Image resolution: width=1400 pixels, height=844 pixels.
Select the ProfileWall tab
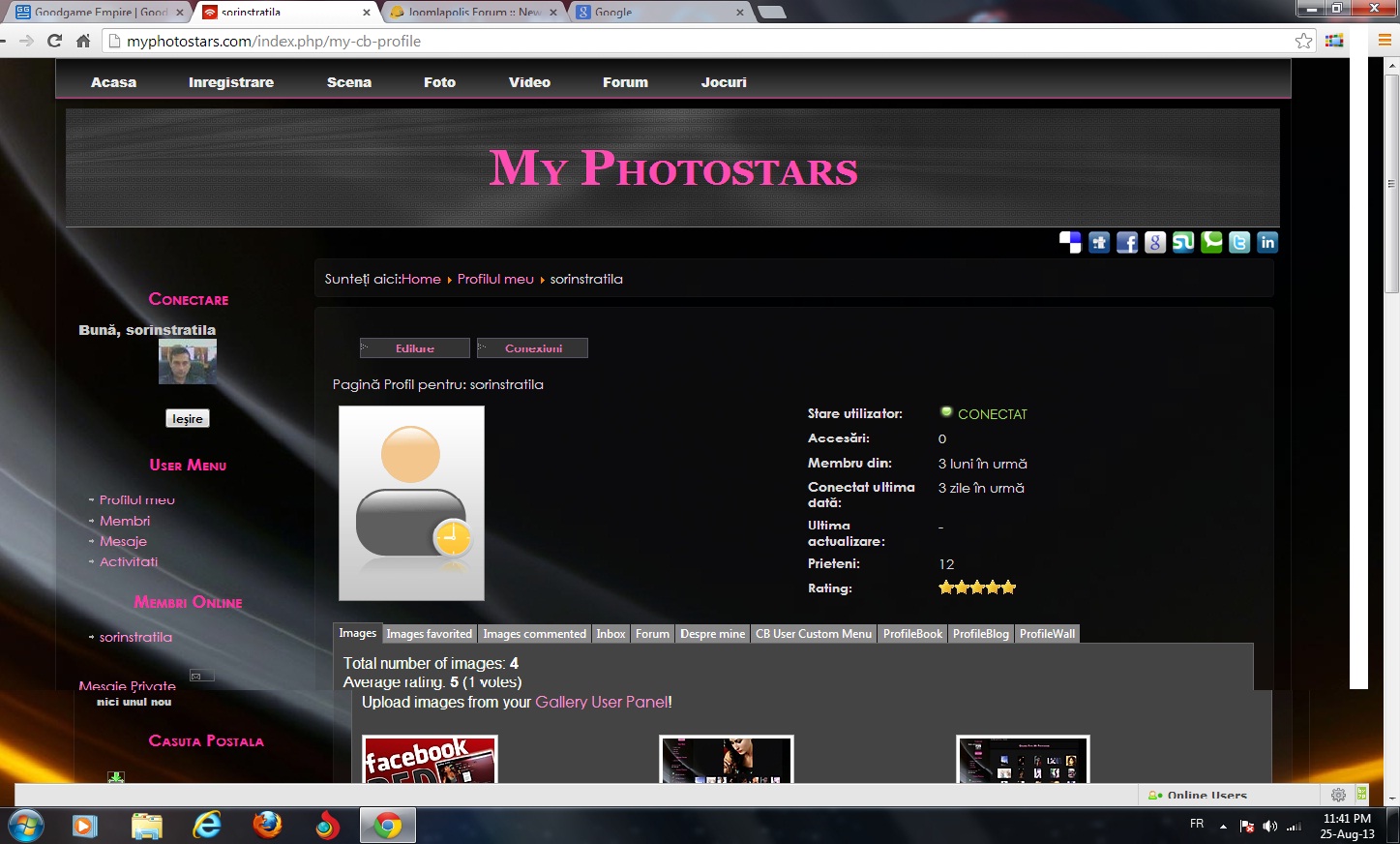[x=1047, y=634]
